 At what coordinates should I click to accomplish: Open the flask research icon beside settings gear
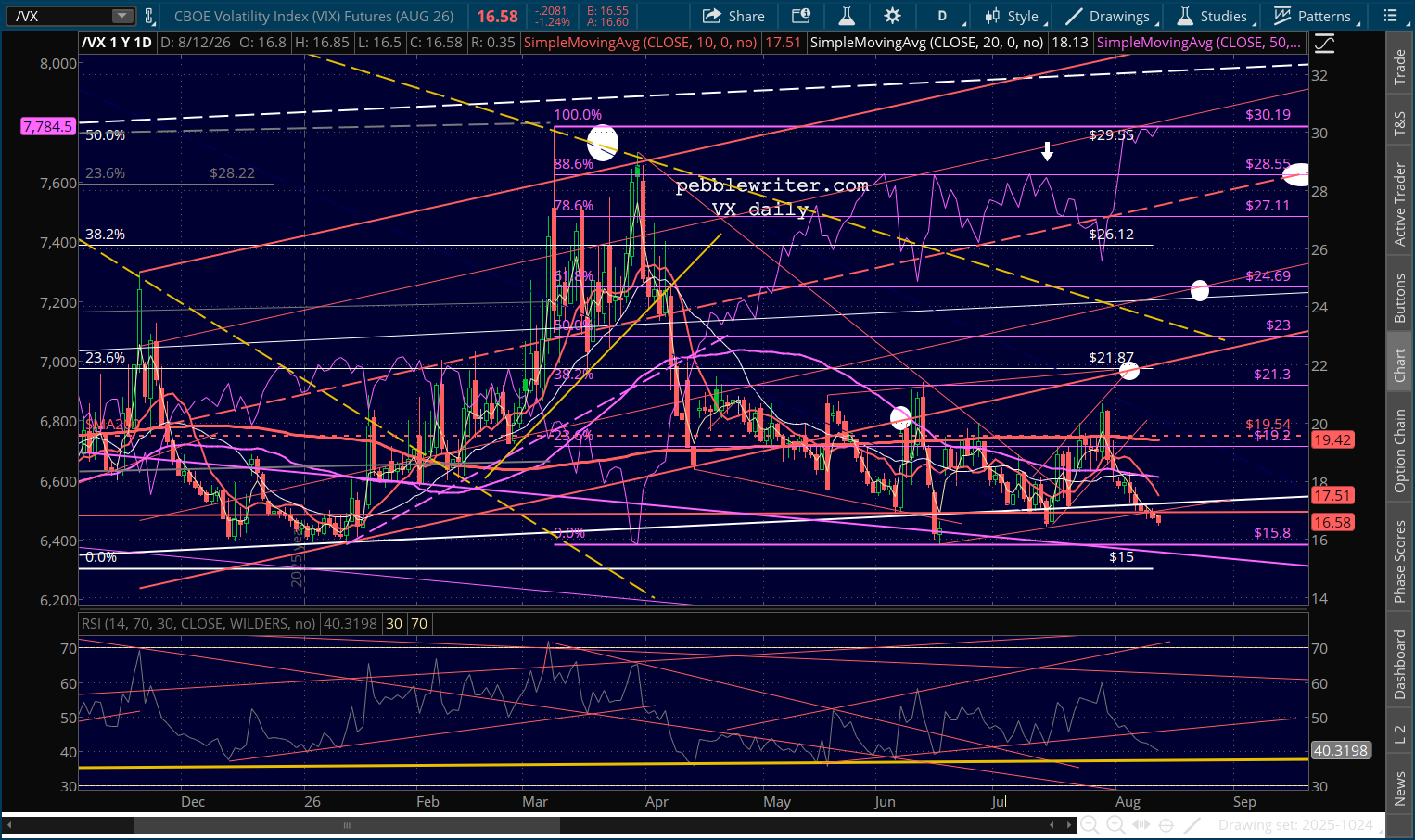click(x=846, y=16)
